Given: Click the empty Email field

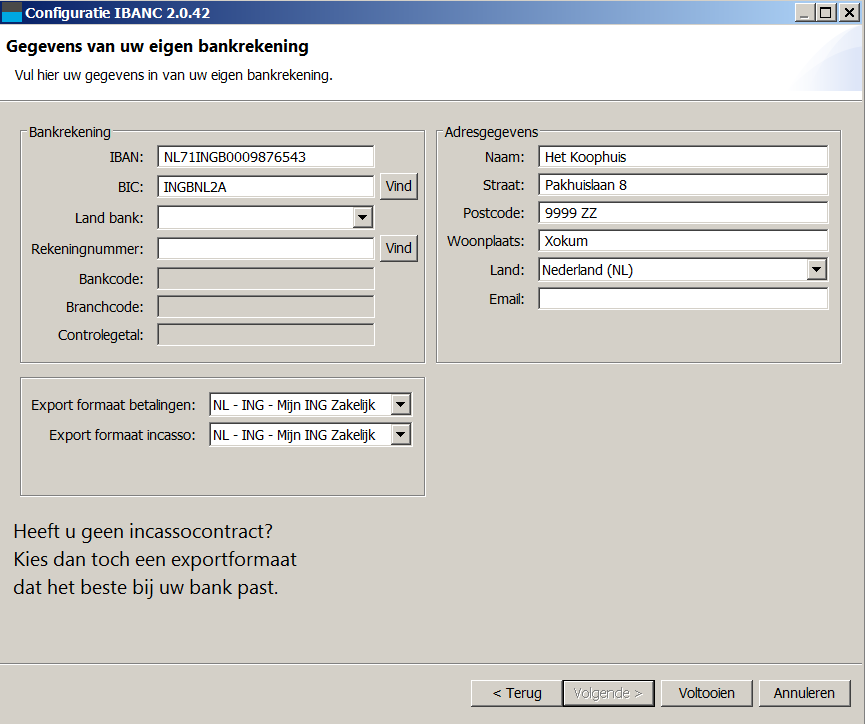Looking at the screenshot, I should (x=682, y=299).
